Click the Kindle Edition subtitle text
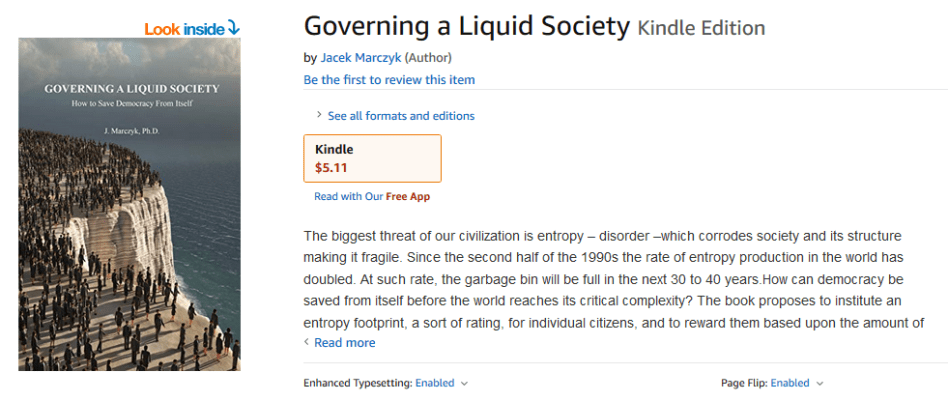The width and height of the screenshot is (948, 401). 701,28
